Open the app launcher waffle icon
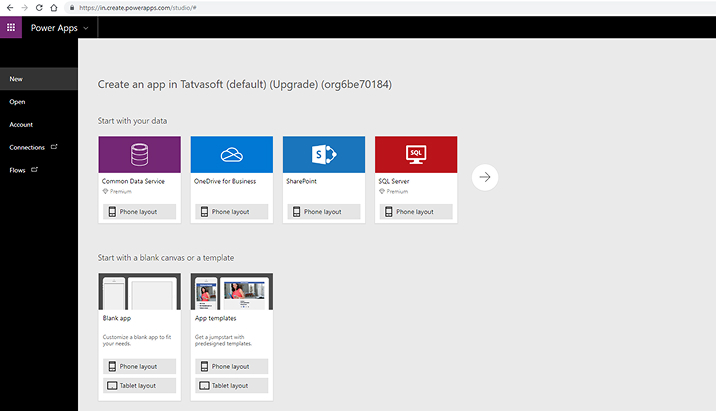 coord(11,27)
